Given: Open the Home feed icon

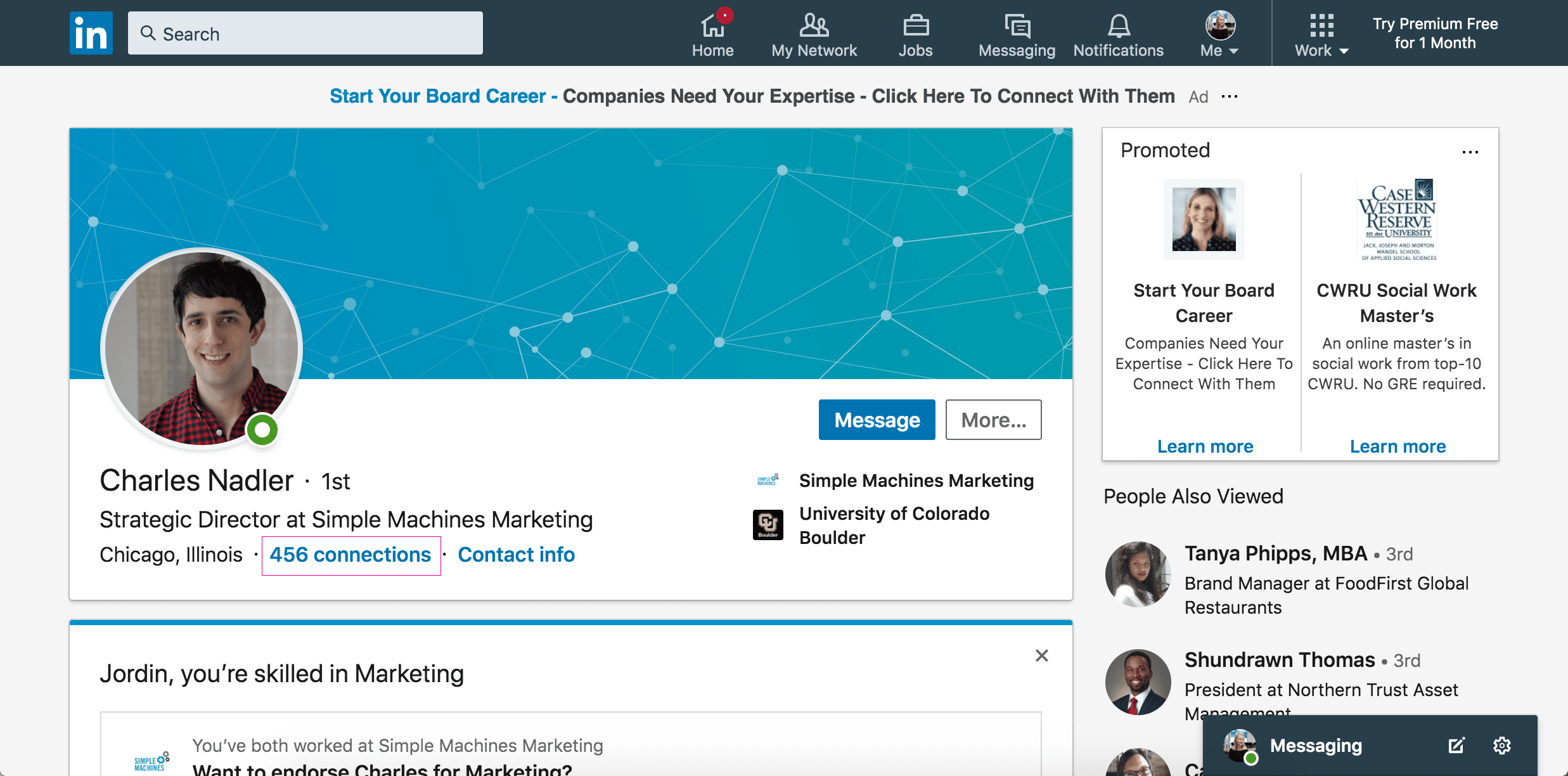Looking at the screenshot, I should tap(712, 26).
